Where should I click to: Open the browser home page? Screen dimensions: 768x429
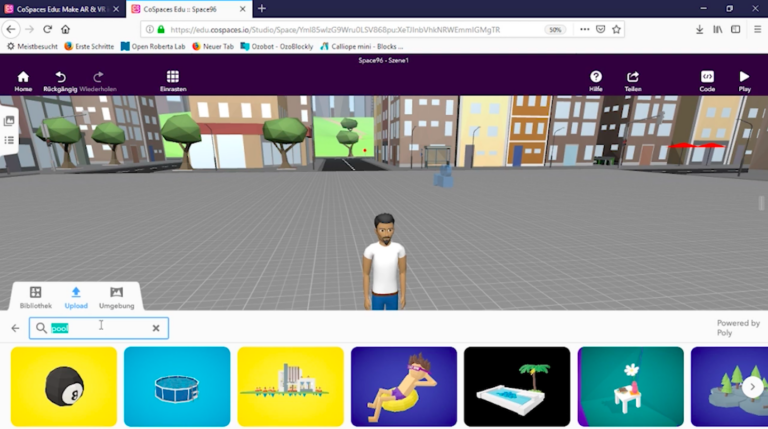66,29
